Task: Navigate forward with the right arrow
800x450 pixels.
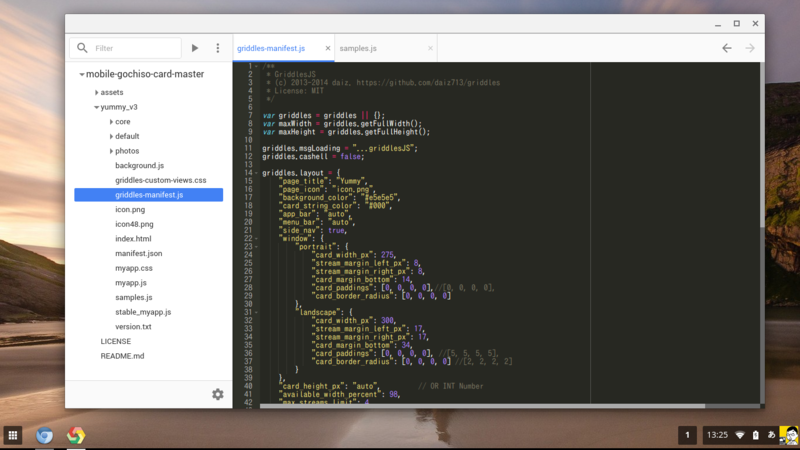Action: 749,48
